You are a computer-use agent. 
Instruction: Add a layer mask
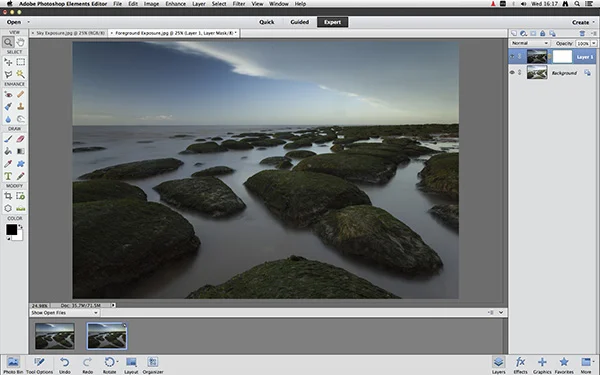point(533,34)
